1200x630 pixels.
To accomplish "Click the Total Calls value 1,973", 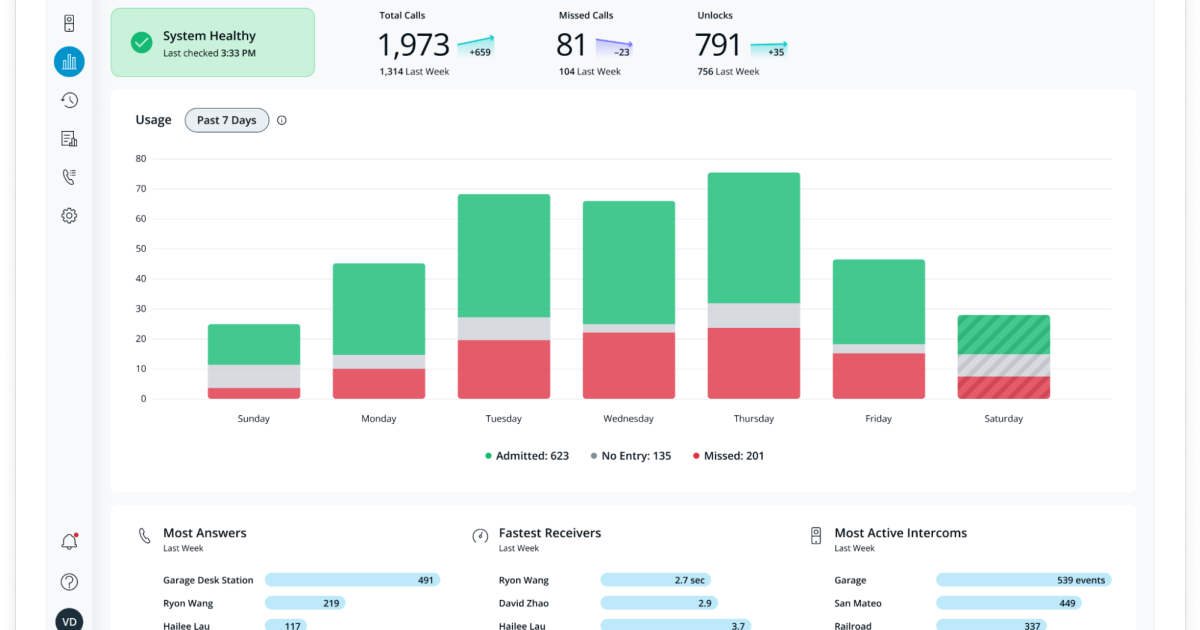I will pos(413,45).
